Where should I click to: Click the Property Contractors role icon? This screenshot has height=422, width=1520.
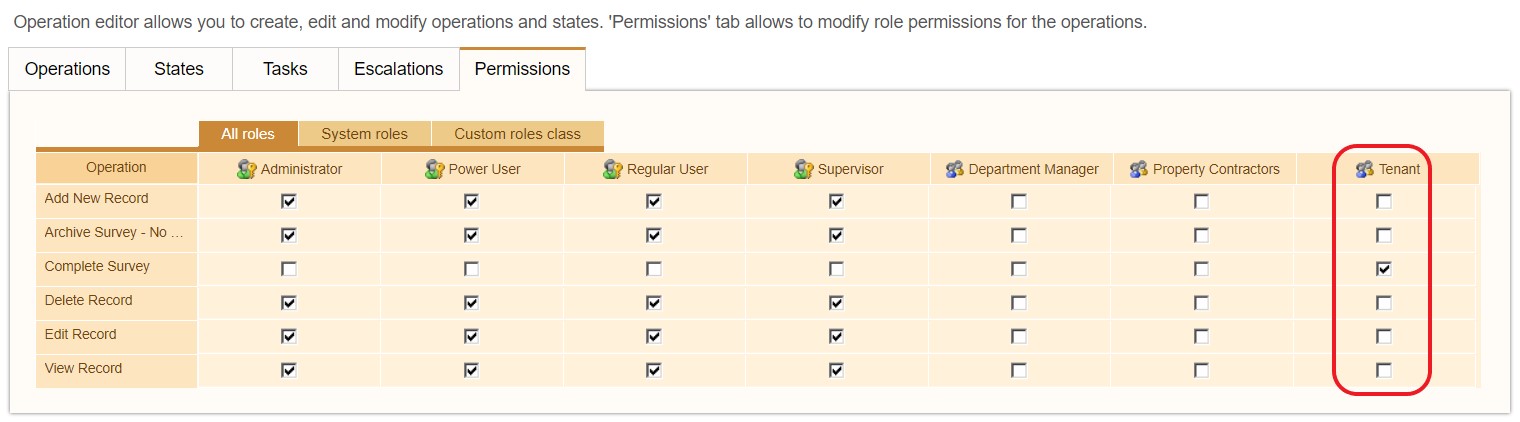[1138, 169]
